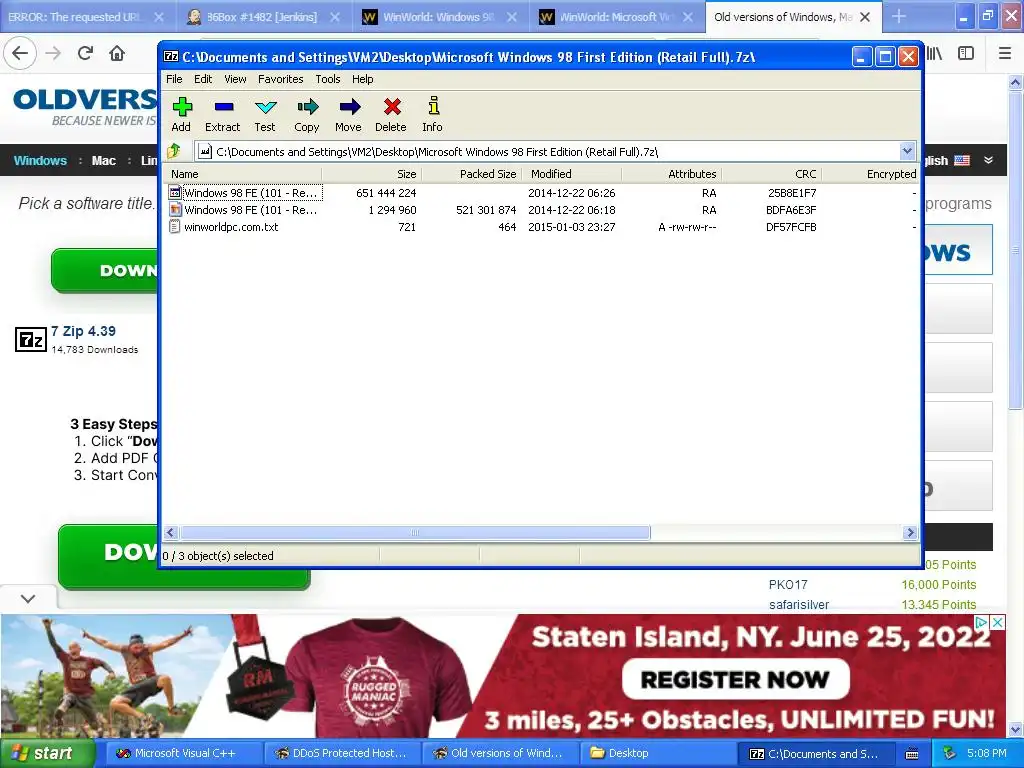Open the address path dropdown in 7-Zip

907,152
